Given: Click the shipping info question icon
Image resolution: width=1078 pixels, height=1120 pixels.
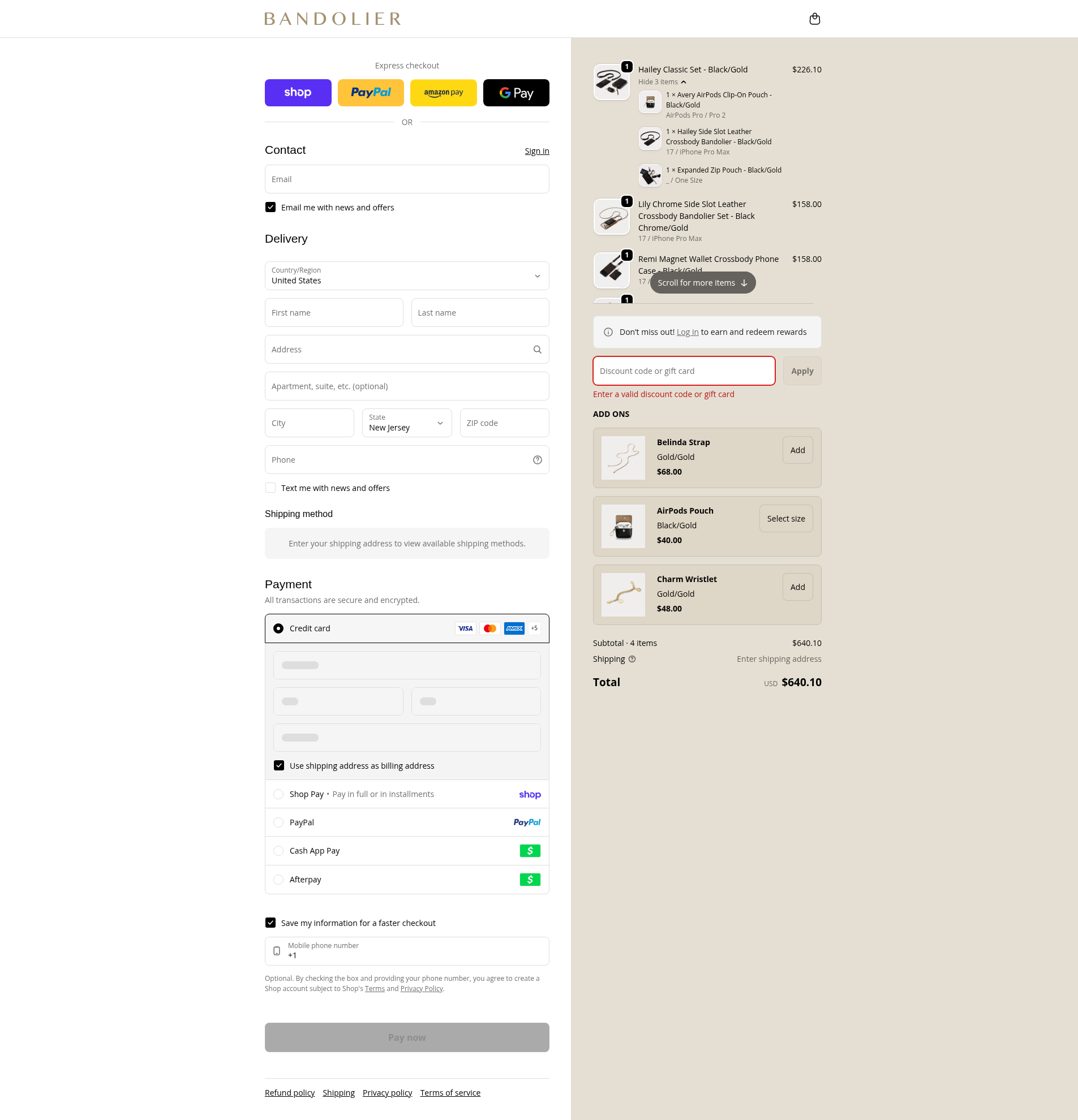Looking at the screenshot, I should tap(632, 659).
